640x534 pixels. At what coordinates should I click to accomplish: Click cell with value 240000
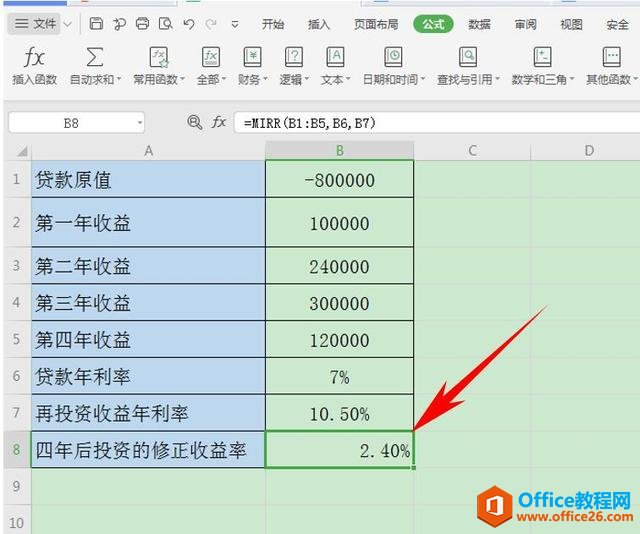(x=340, y=265)
